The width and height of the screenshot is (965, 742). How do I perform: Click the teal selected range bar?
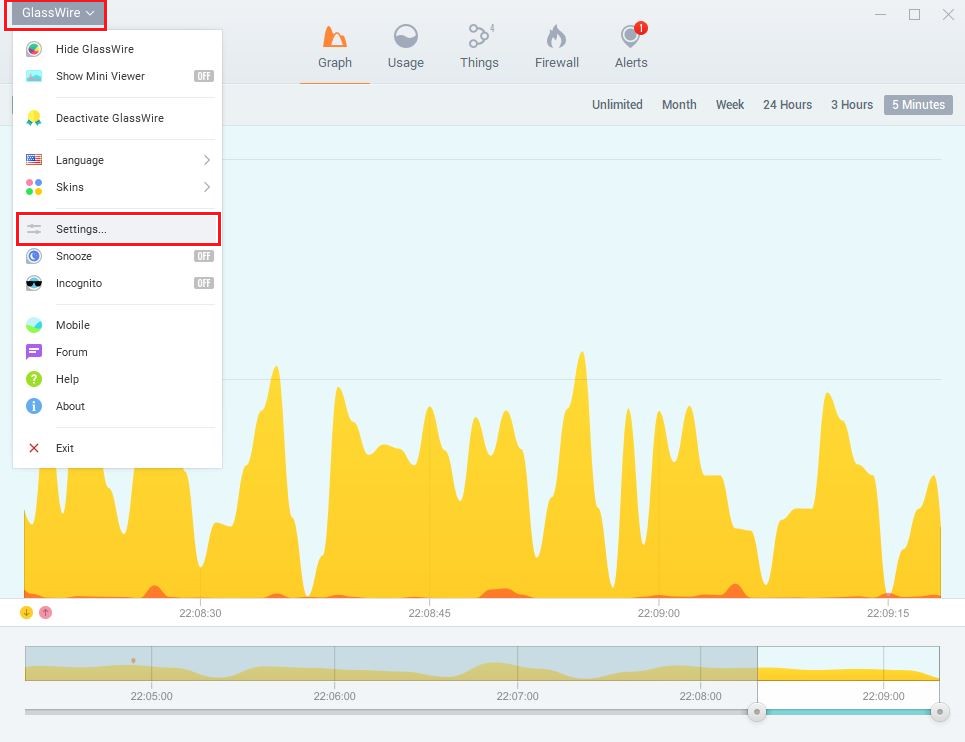coord(848,712)
